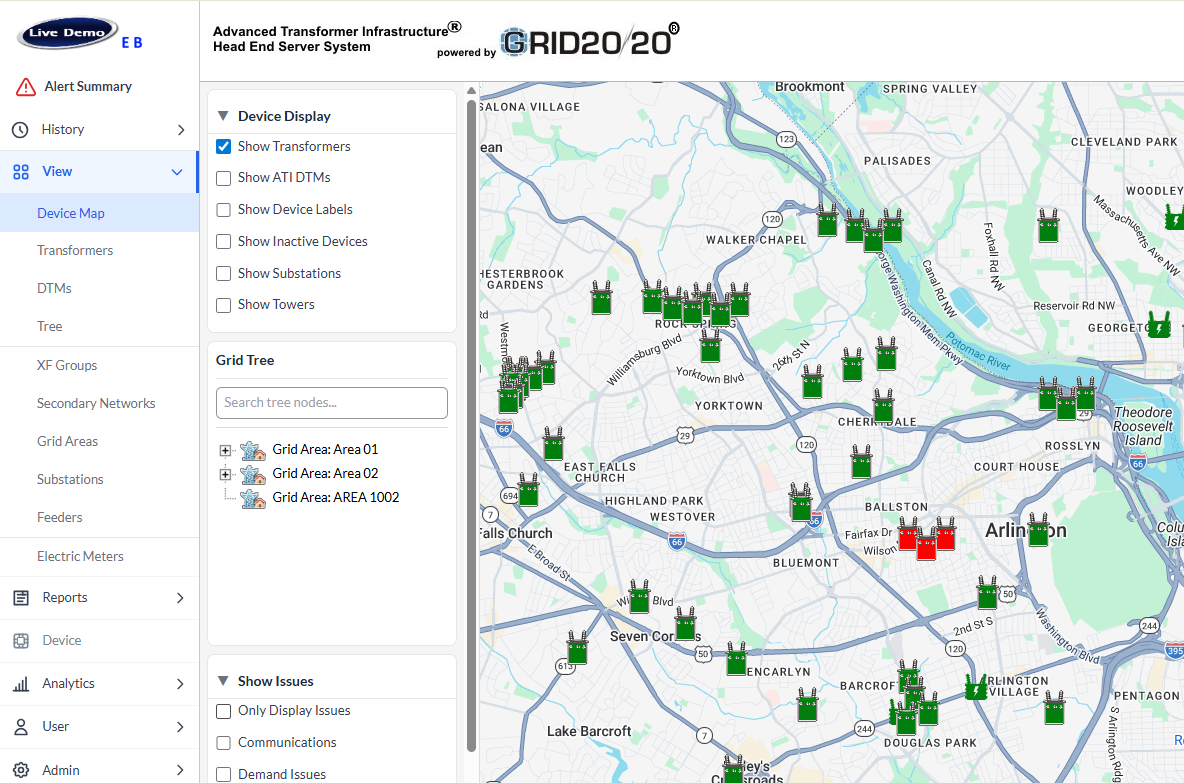Click the Alert Summary warning triangle icon
This screenshot has height=783, width=1184.
25,87
